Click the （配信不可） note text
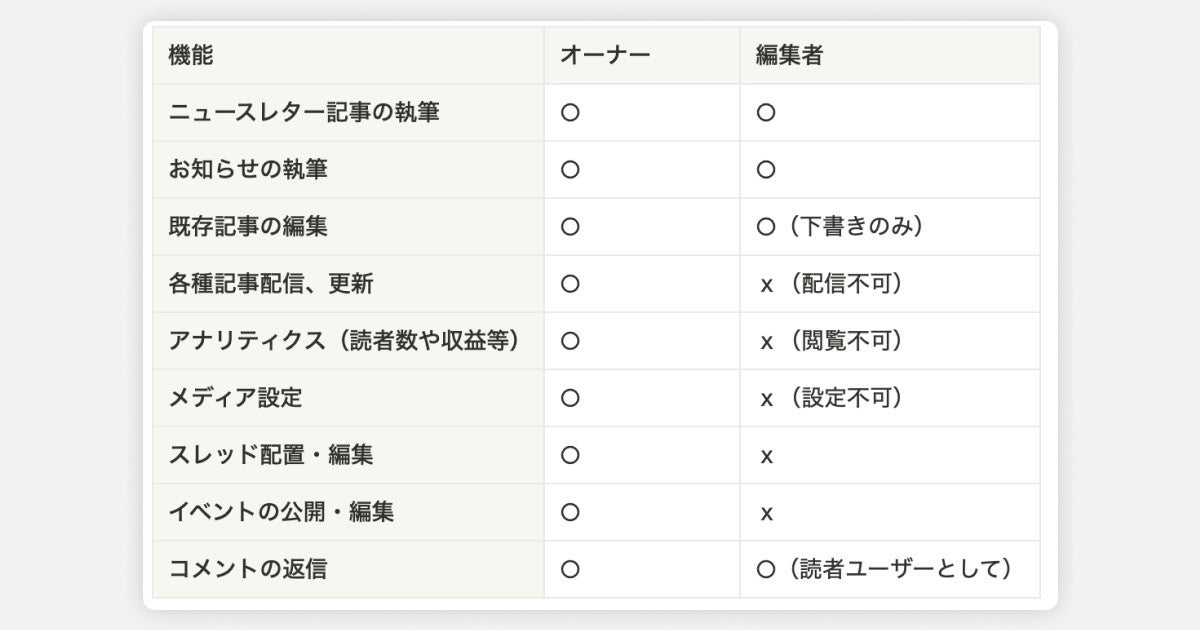The width and height of the screenshot is (1200, 630). (x=845, y=284)
